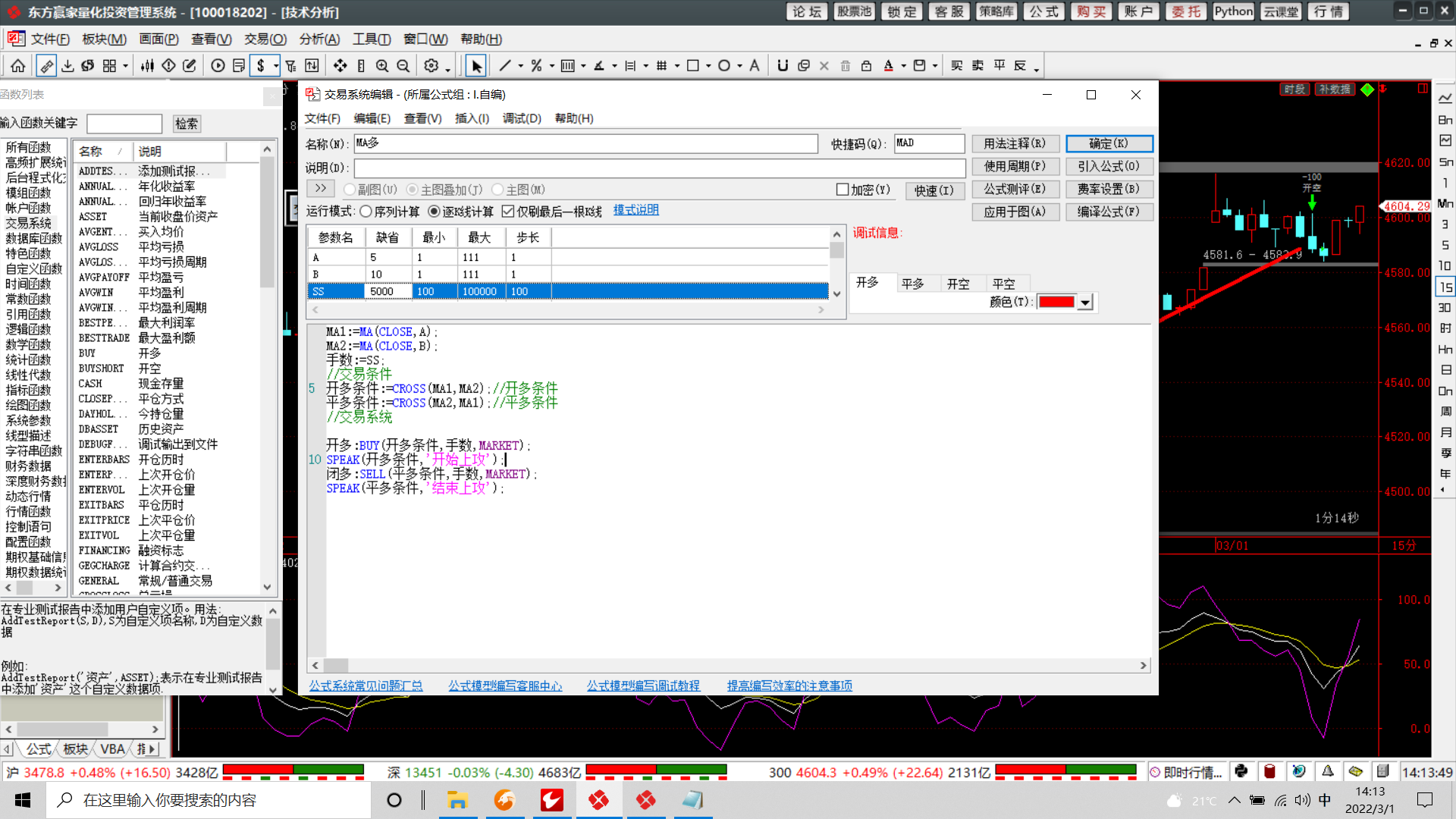The image size is (1456, 819).
Task: Click the lock drawings icon
Action: click(x=866, y=66)
